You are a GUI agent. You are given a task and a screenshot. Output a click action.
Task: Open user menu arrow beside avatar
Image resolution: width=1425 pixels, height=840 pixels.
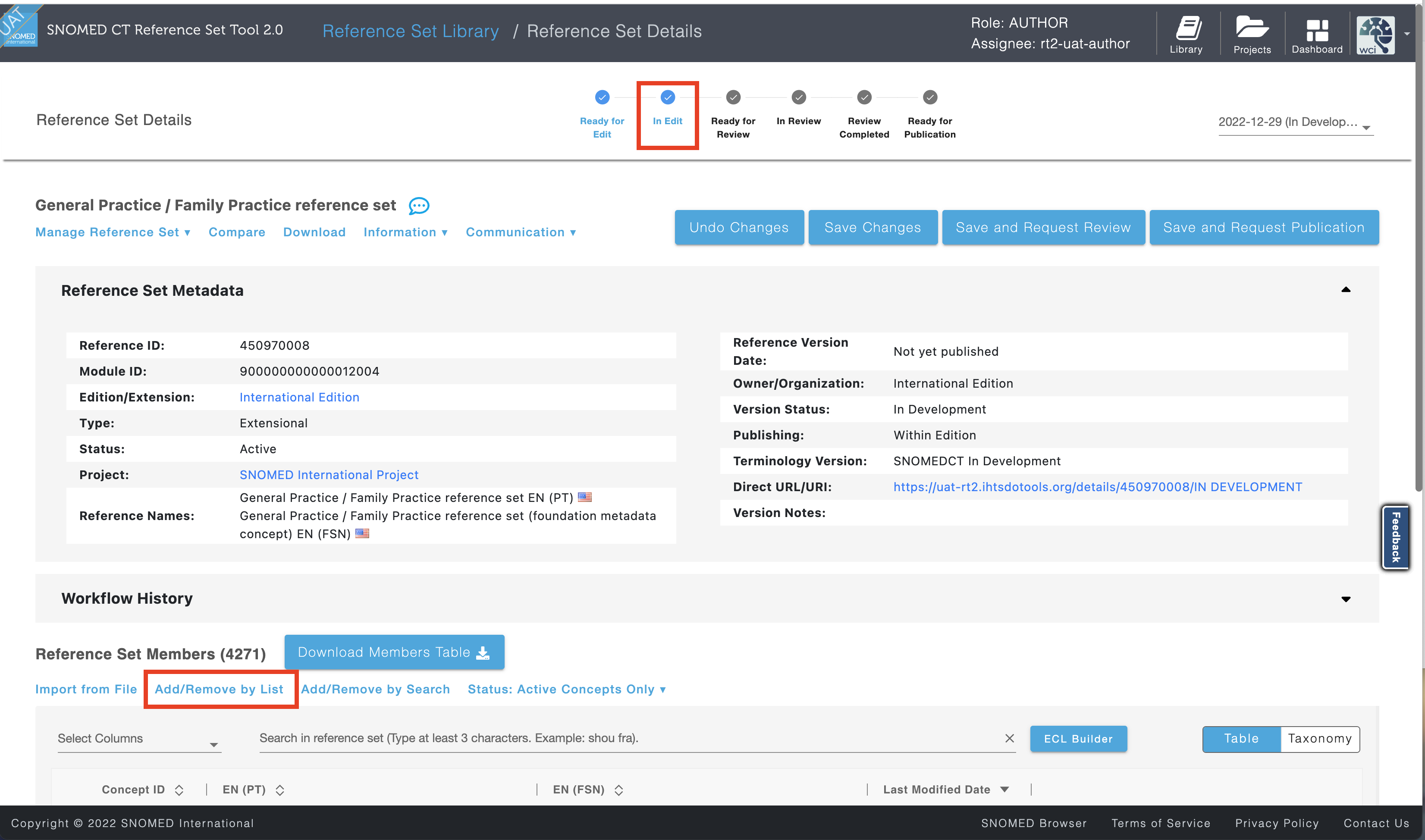(1407, 33)
